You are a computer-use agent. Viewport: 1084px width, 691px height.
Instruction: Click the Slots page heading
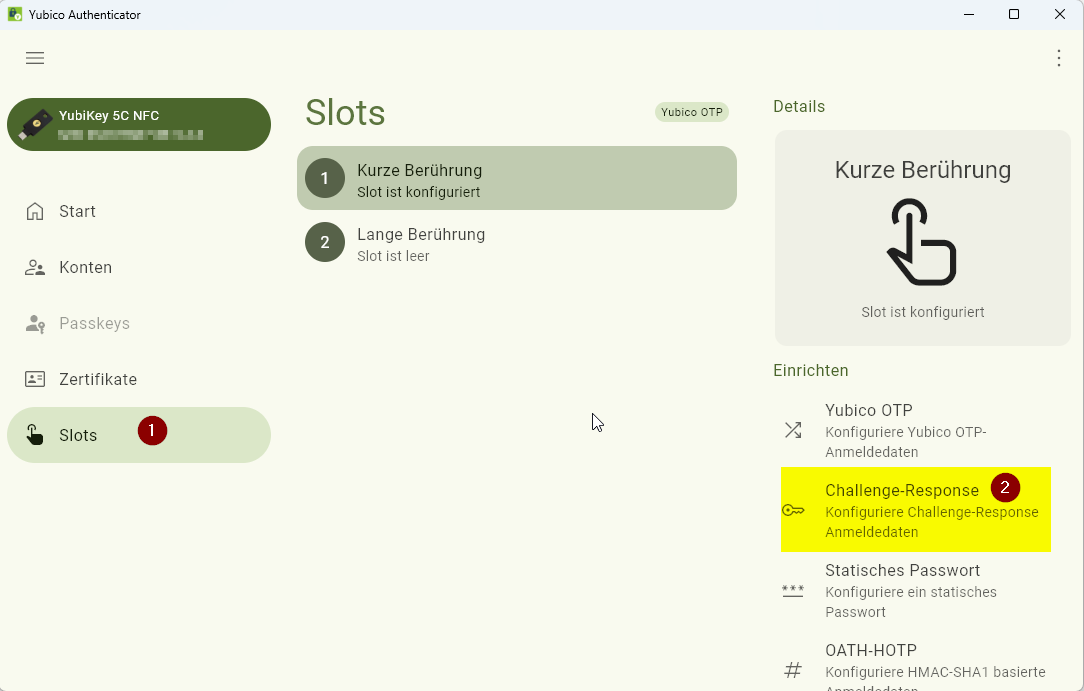(345, 113)
